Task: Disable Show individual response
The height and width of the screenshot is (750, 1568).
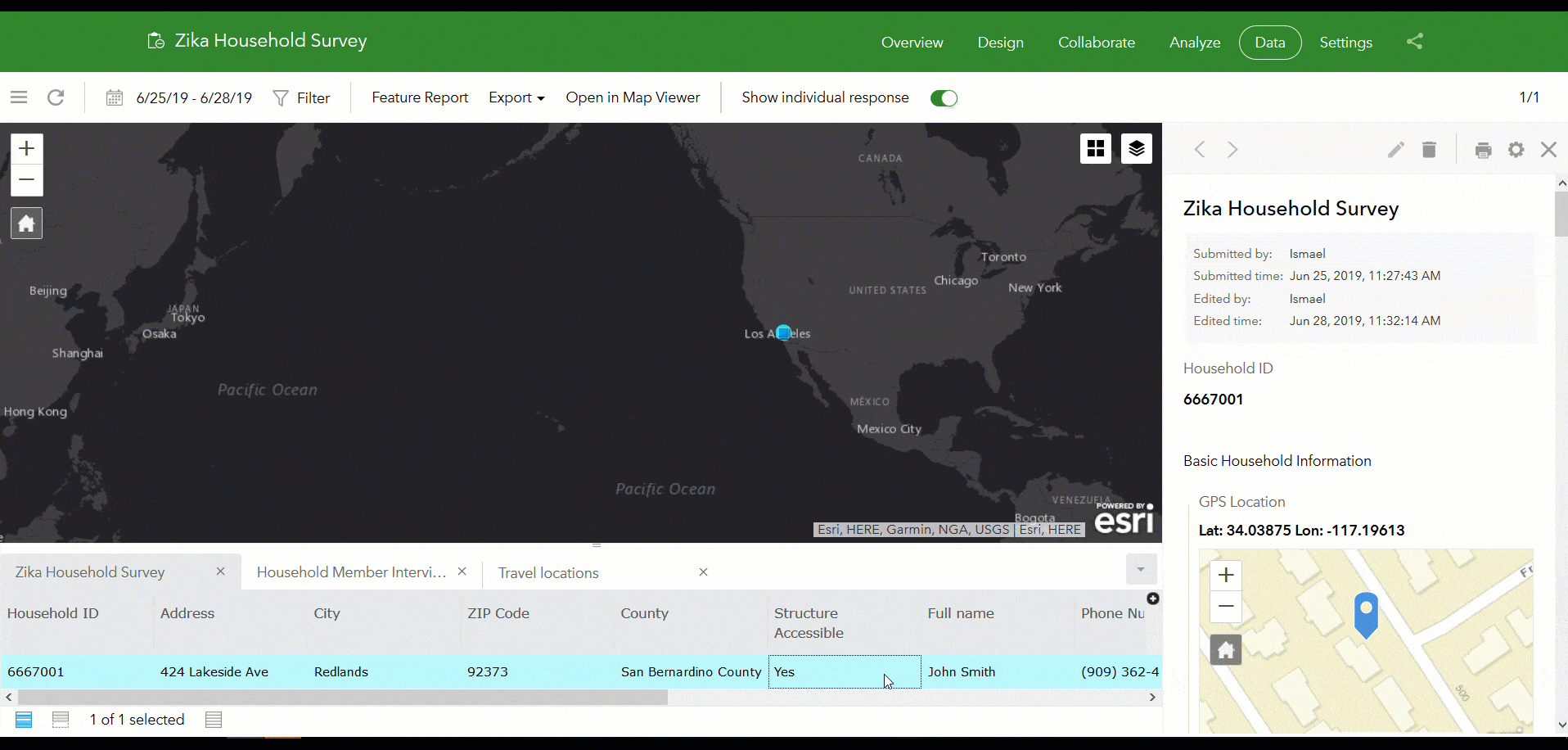Action: [x=943, y=97]
